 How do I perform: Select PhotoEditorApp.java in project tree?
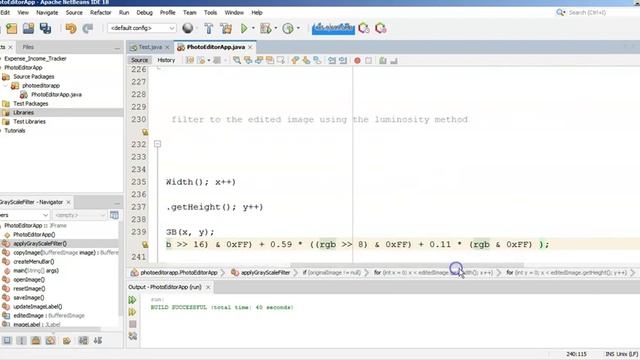(56, 95)
